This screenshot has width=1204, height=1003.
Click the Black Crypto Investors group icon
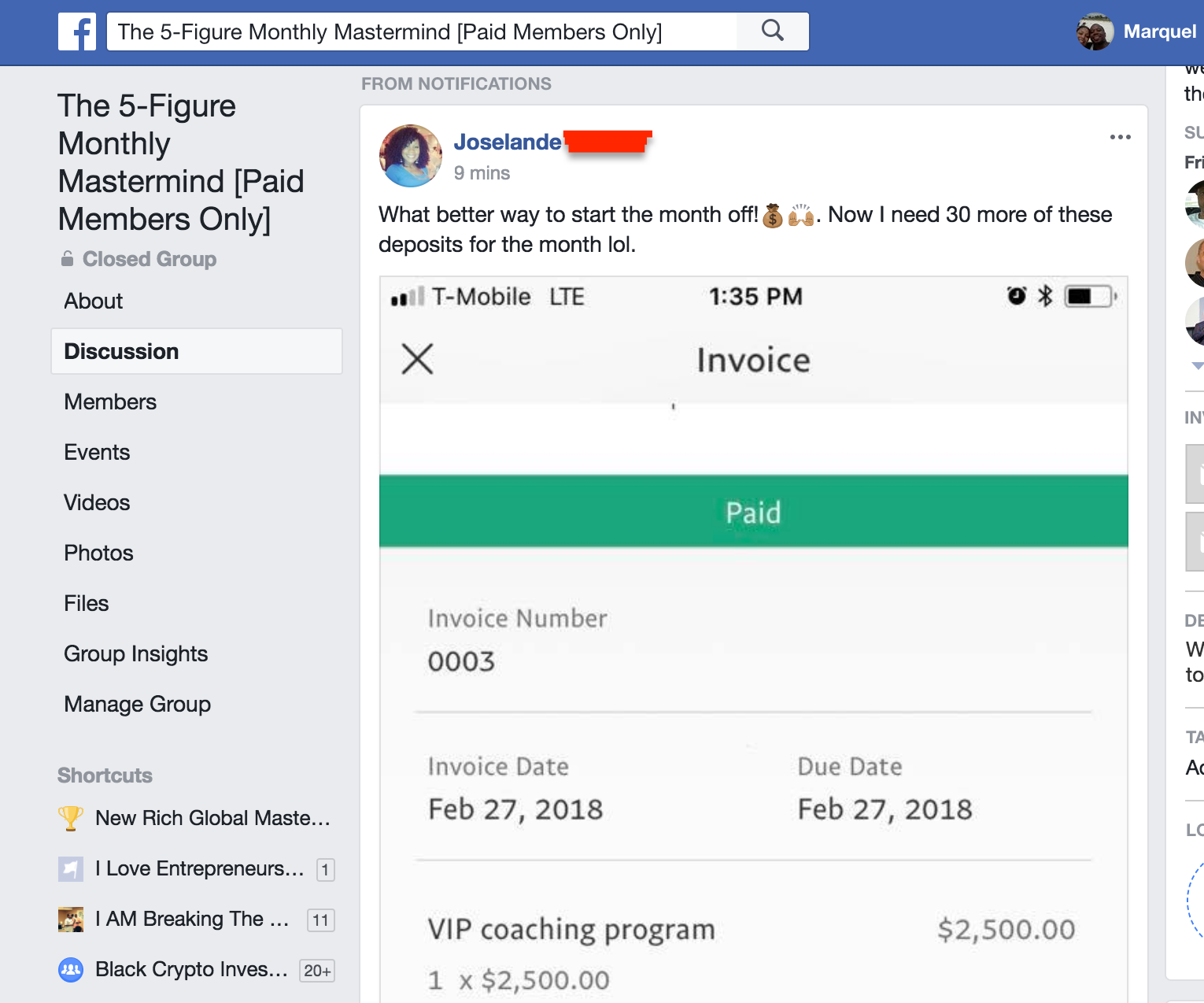click(71, 969)
